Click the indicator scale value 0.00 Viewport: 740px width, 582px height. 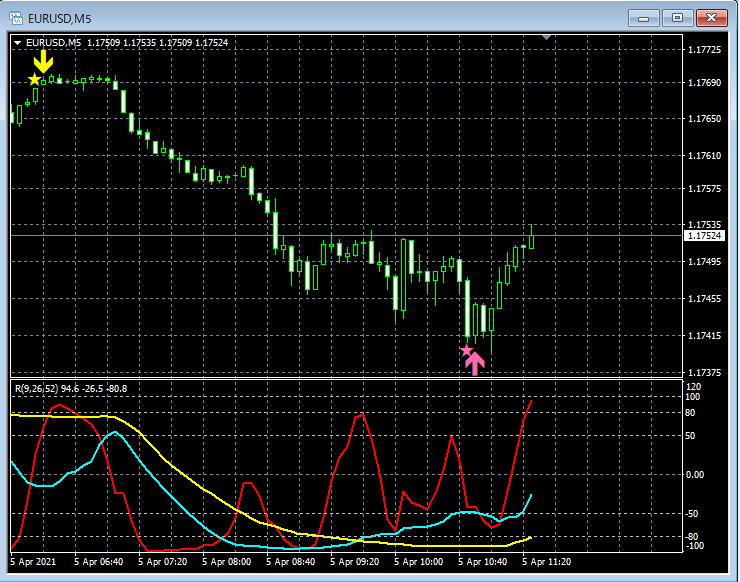tap(695, 474)
